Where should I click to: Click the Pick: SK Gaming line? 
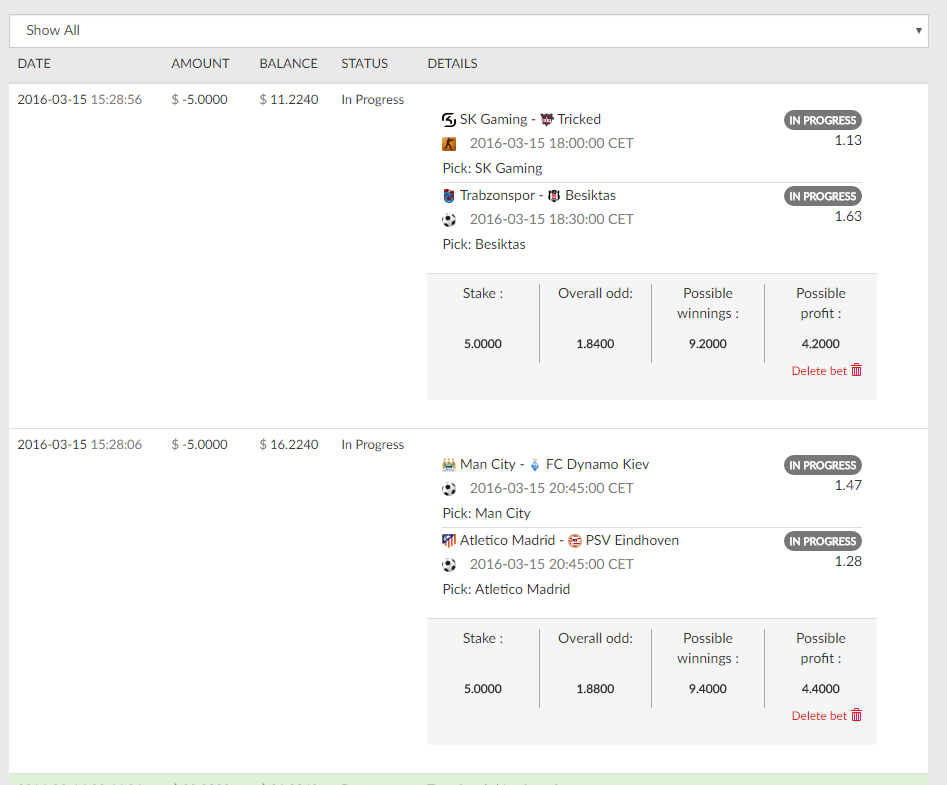point(492,168)
